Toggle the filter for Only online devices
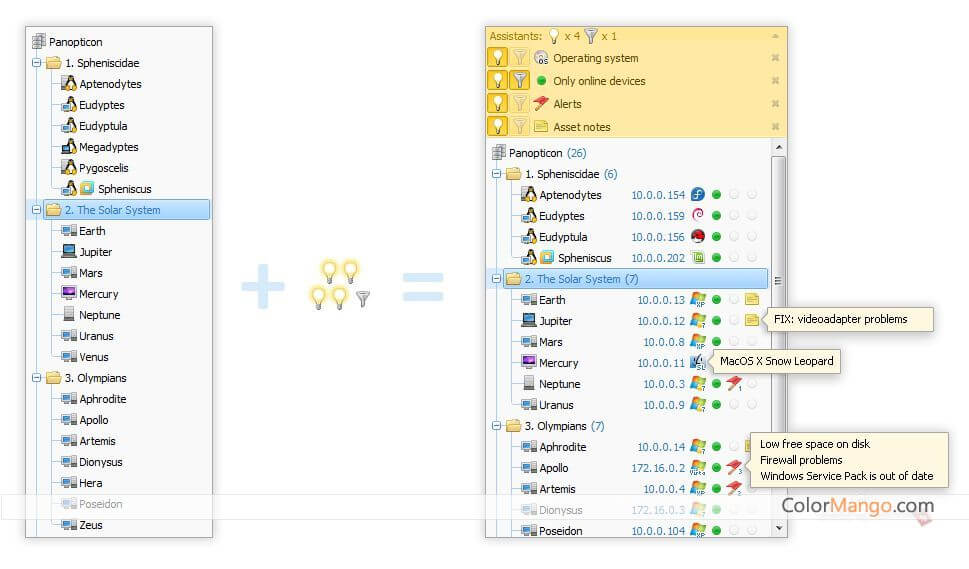Screen dimensions: 969x569 (x=520, y=81)
